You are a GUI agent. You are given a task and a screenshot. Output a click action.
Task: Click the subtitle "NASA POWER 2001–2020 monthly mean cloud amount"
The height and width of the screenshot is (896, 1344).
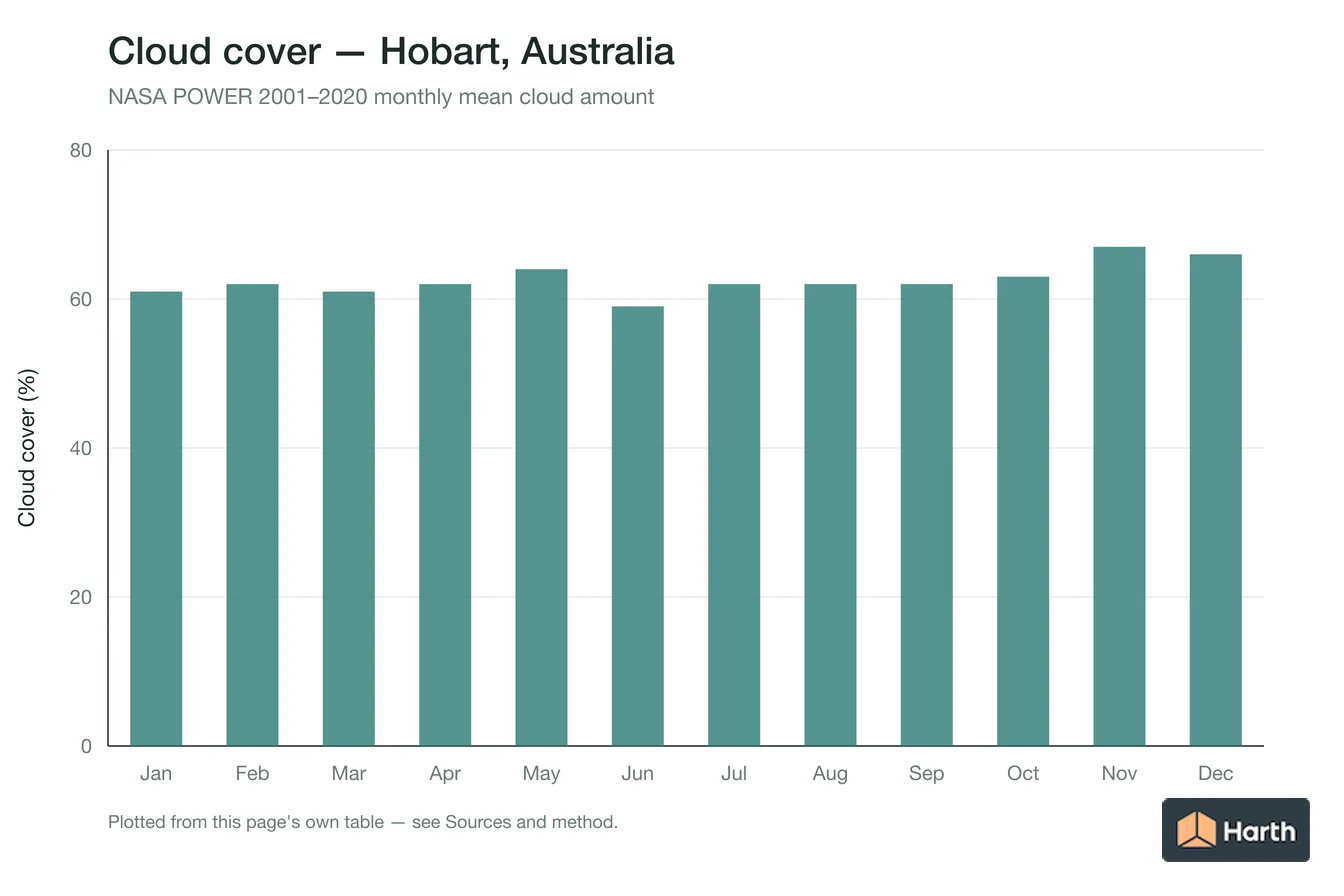(x=381, y=97)
